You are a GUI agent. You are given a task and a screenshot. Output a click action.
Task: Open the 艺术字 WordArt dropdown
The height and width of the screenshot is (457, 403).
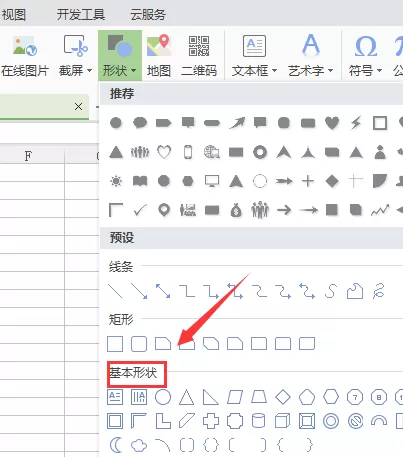(311, 56)
